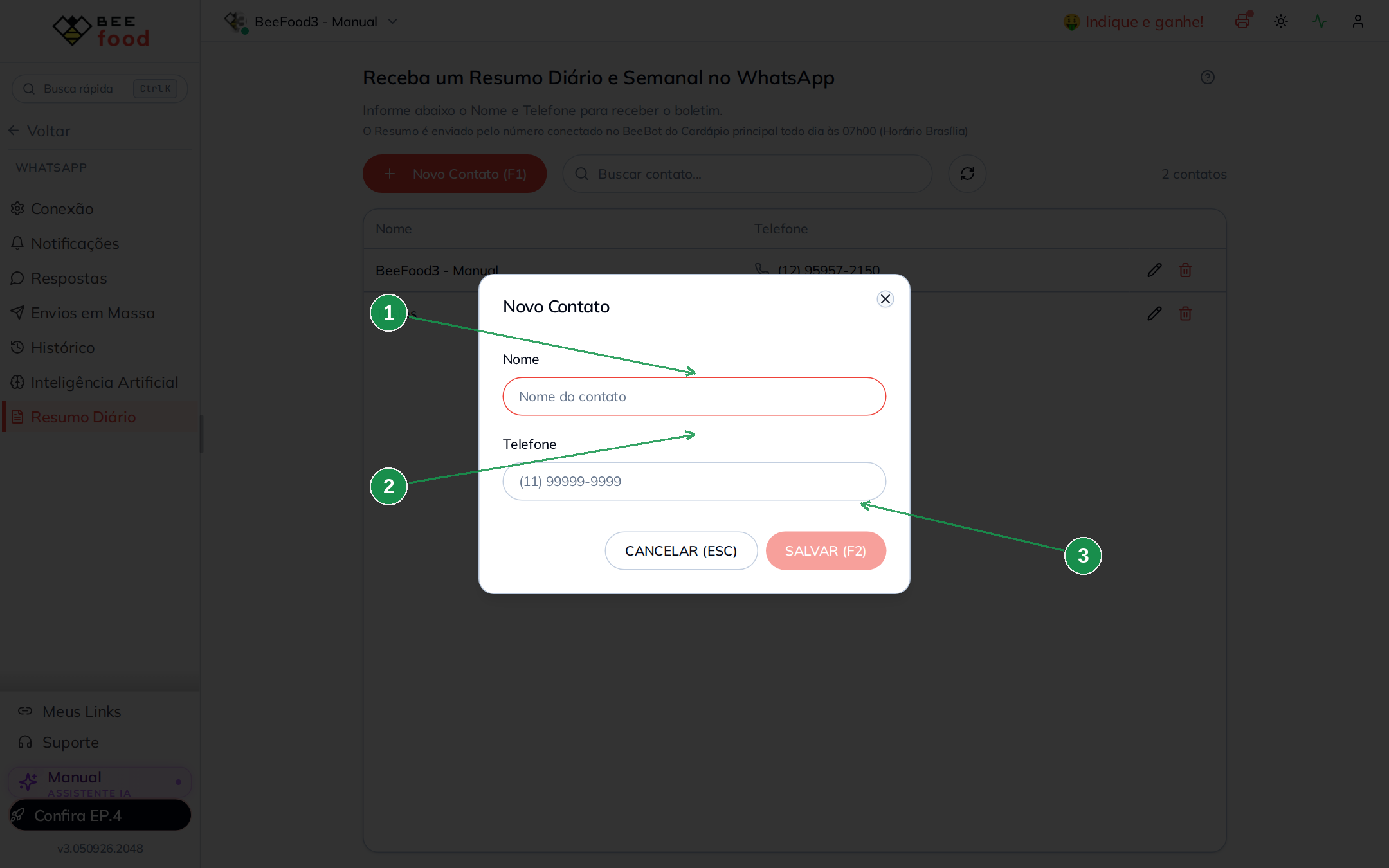This screenshot has height=868, width=1389.
Task: Click the Nome column header
Action: (x=394, y=229)
